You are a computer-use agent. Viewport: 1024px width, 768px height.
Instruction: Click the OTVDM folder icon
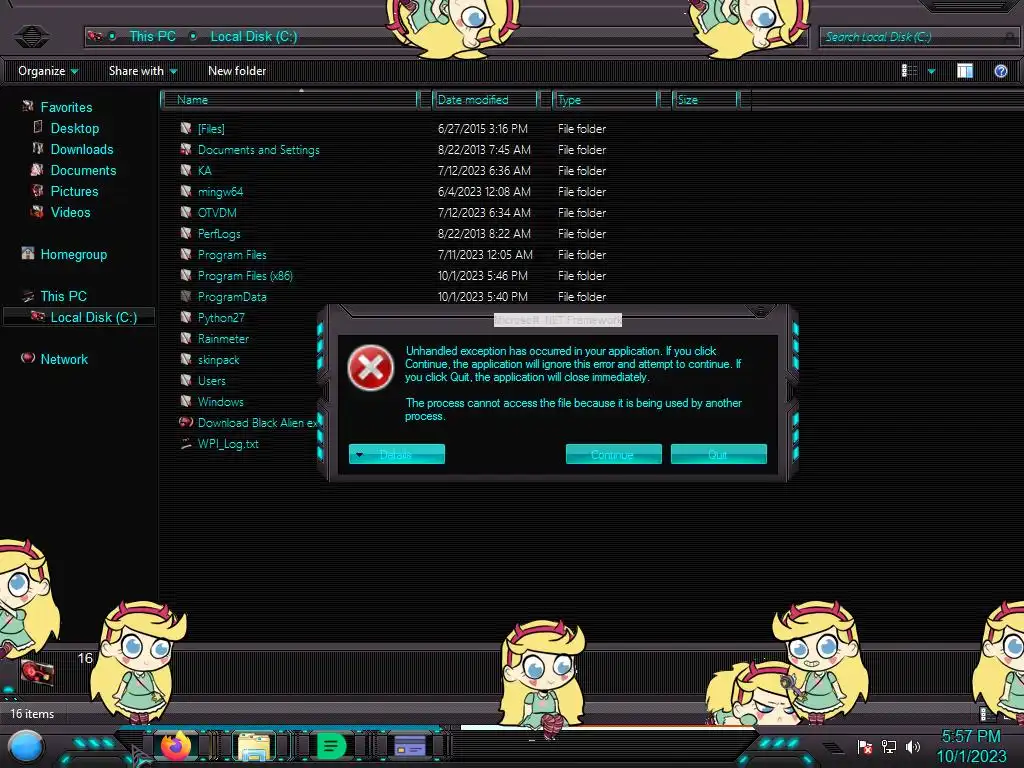click(186, 212)
